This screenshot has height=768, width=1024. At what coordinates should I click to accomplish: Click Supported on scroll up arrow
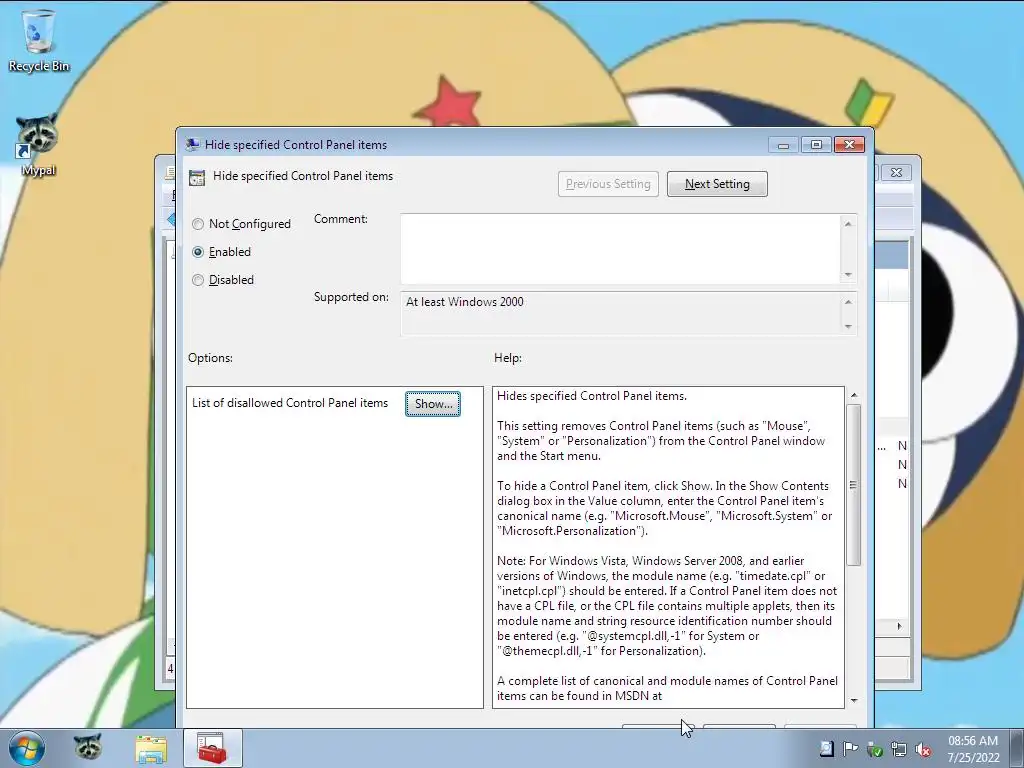click(848, 302)
